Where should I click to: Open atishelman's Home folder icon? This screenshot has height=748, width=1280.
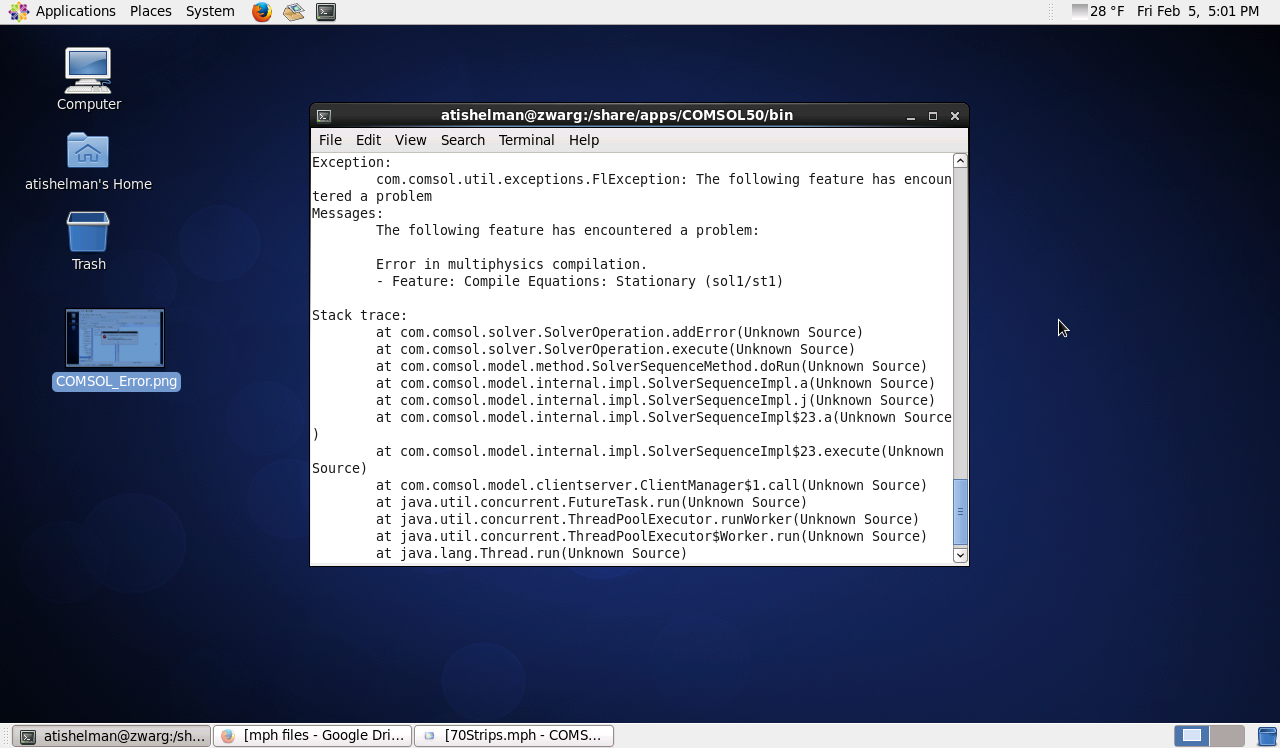tap(88, 152)
